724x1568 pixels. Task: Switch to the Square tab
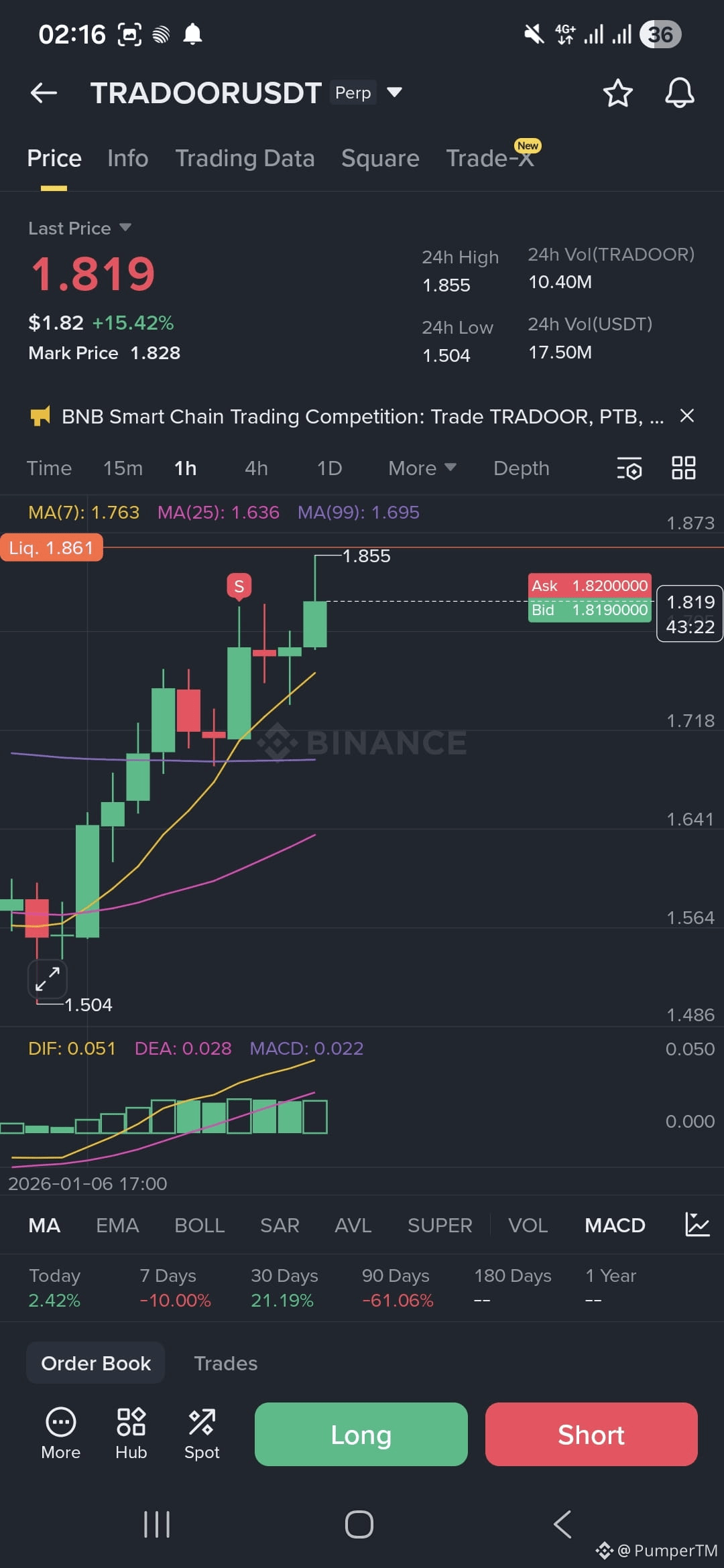[380, 158]
